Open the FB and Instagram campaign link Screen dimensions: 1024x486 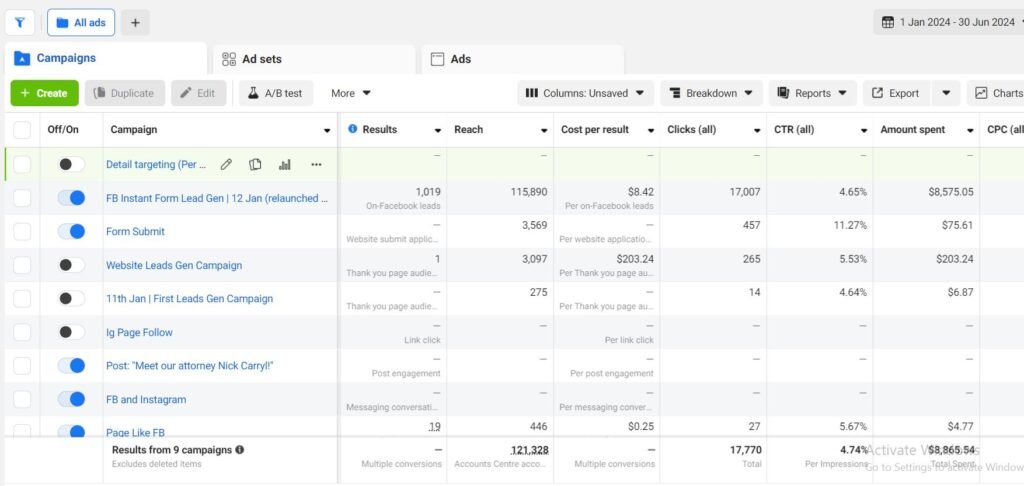tap(146, 399)
